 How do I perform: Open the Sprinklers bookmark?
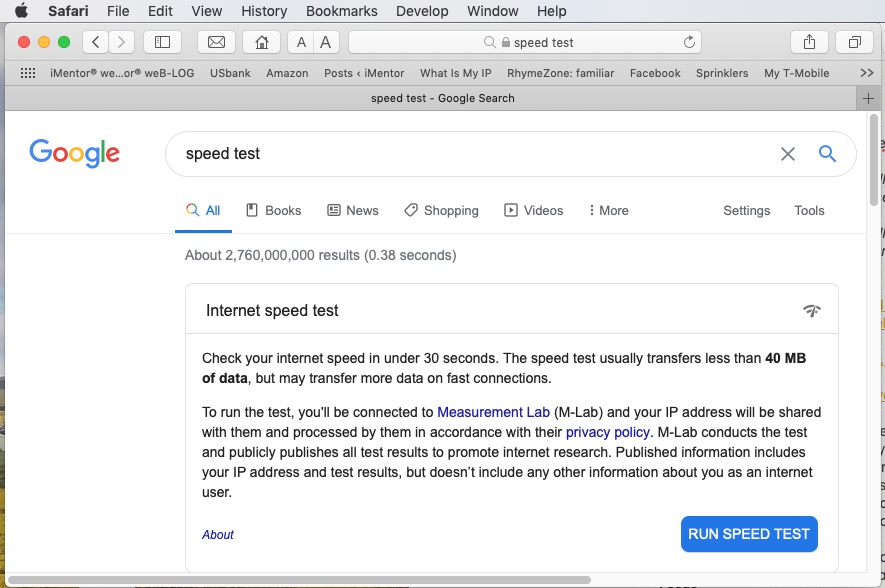(722, 73)
